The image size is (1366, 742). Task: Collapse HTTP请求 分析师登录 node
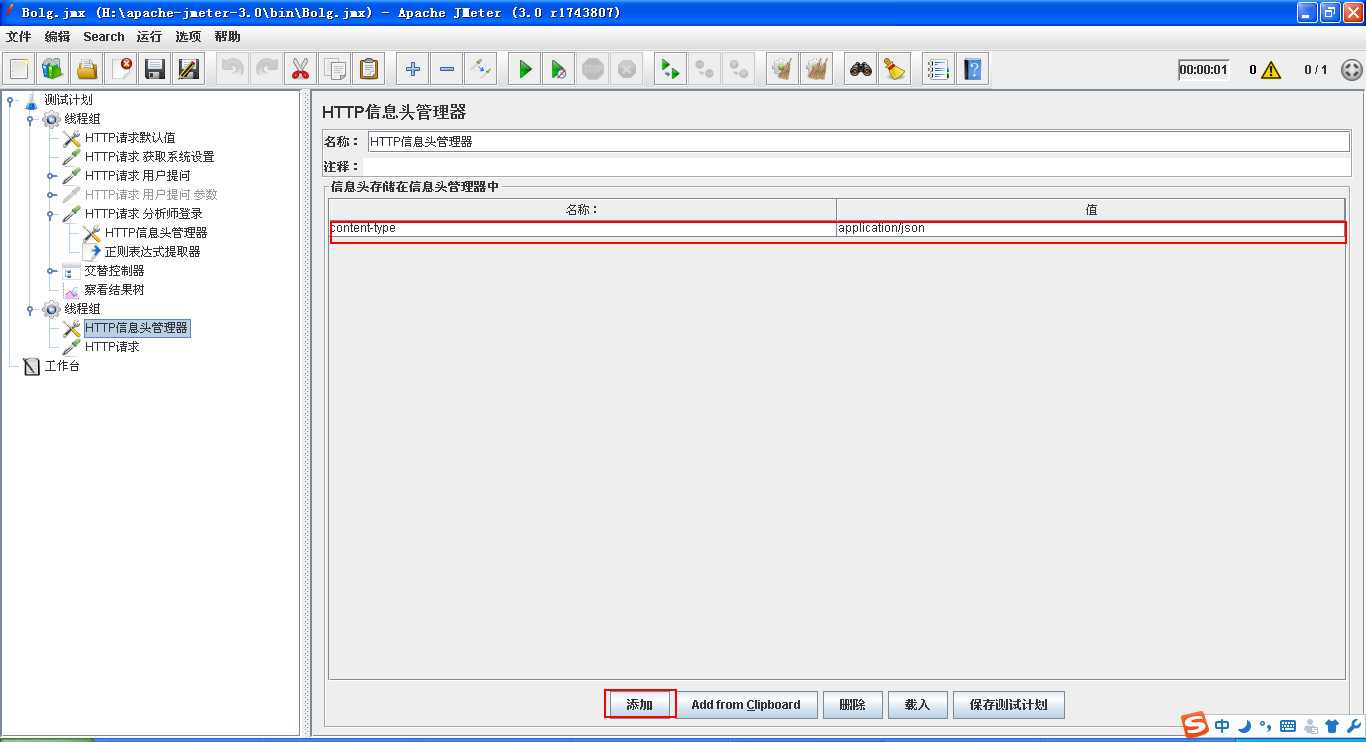point(51,214)
